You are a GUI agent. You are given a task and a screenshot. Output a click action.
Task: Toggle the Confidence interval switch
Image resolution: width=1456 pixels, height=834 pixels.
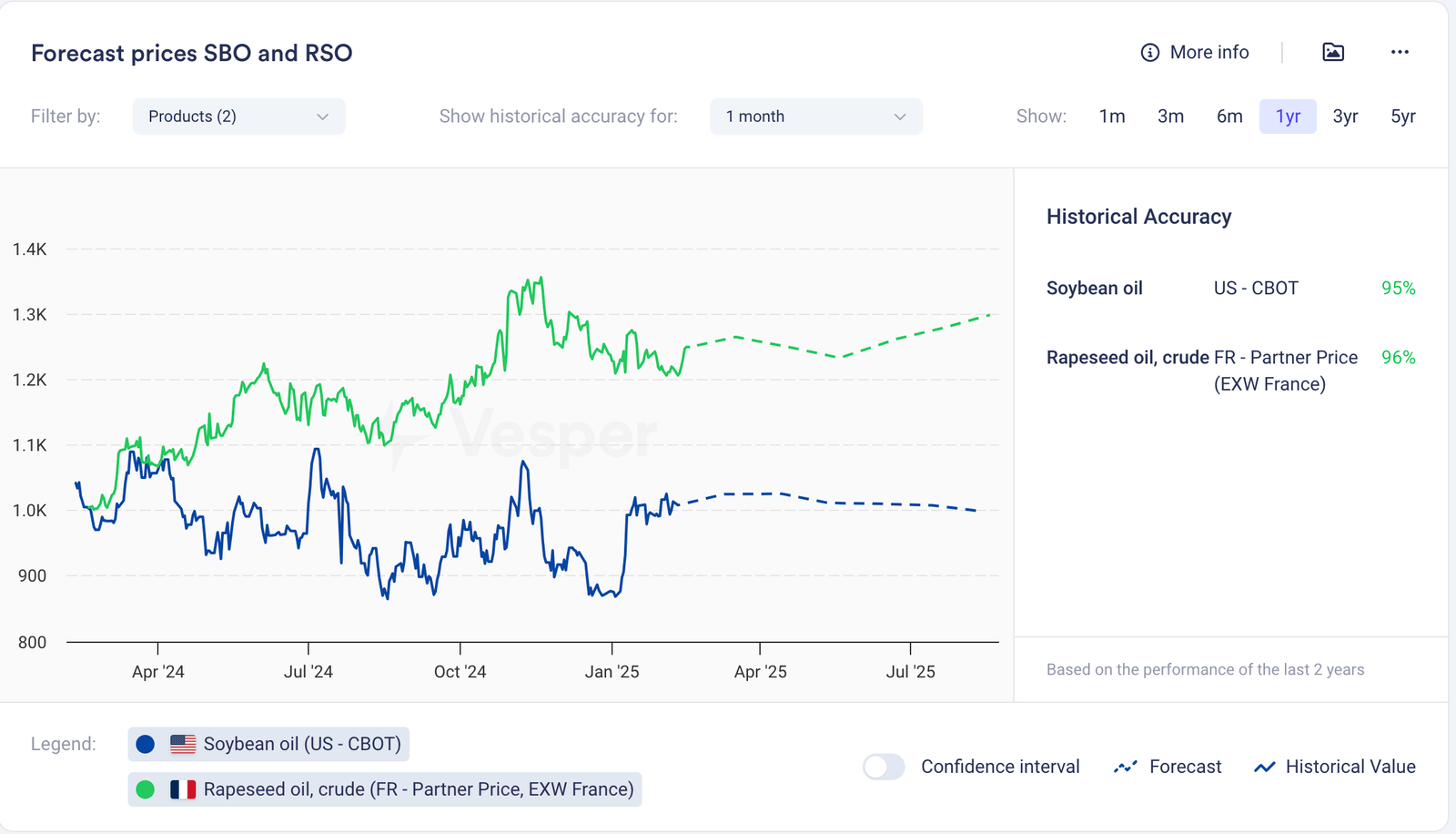coord(884,767)
